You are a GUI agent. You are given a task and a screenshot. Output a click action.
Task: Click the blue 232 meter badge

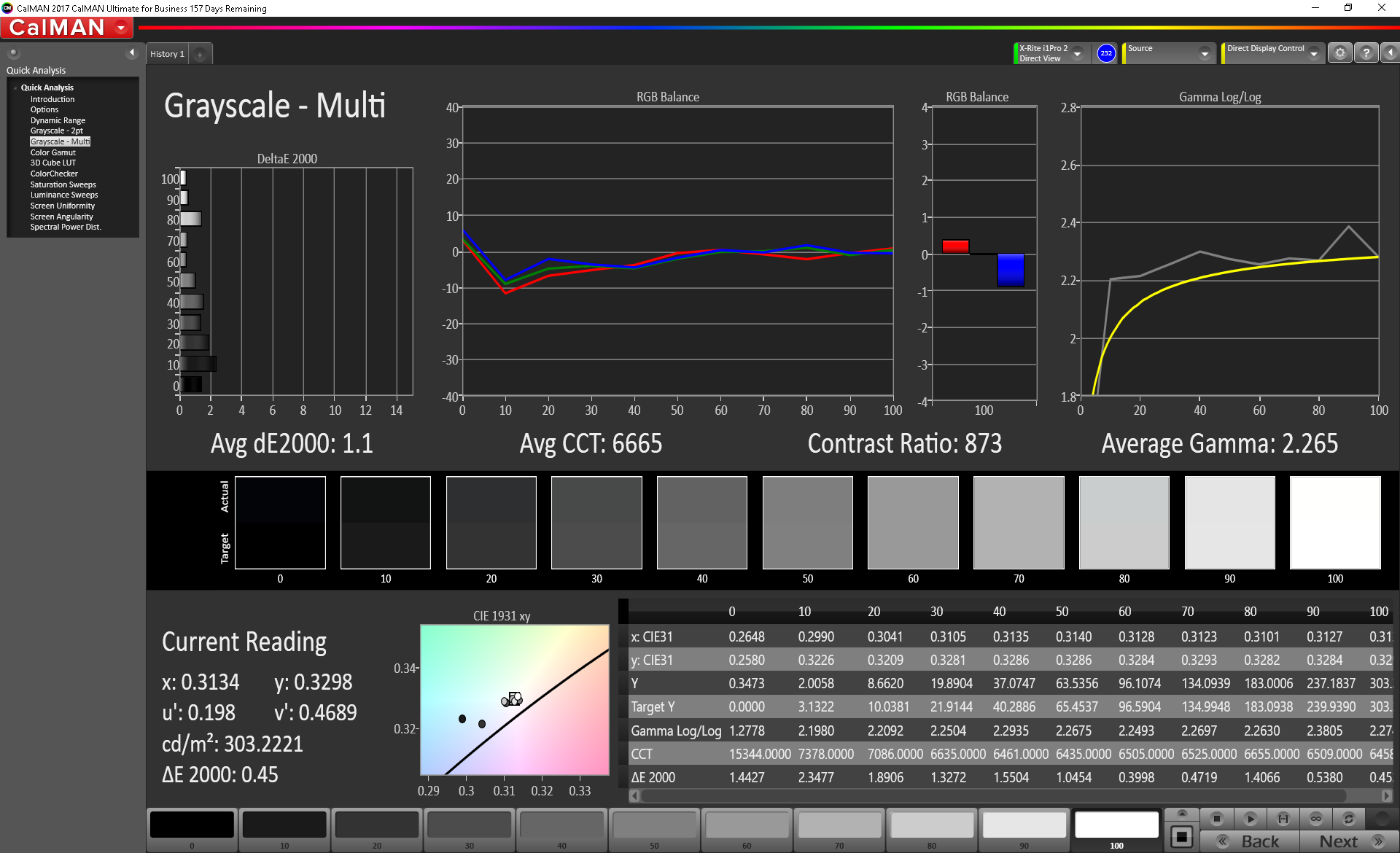(1106, 53)
